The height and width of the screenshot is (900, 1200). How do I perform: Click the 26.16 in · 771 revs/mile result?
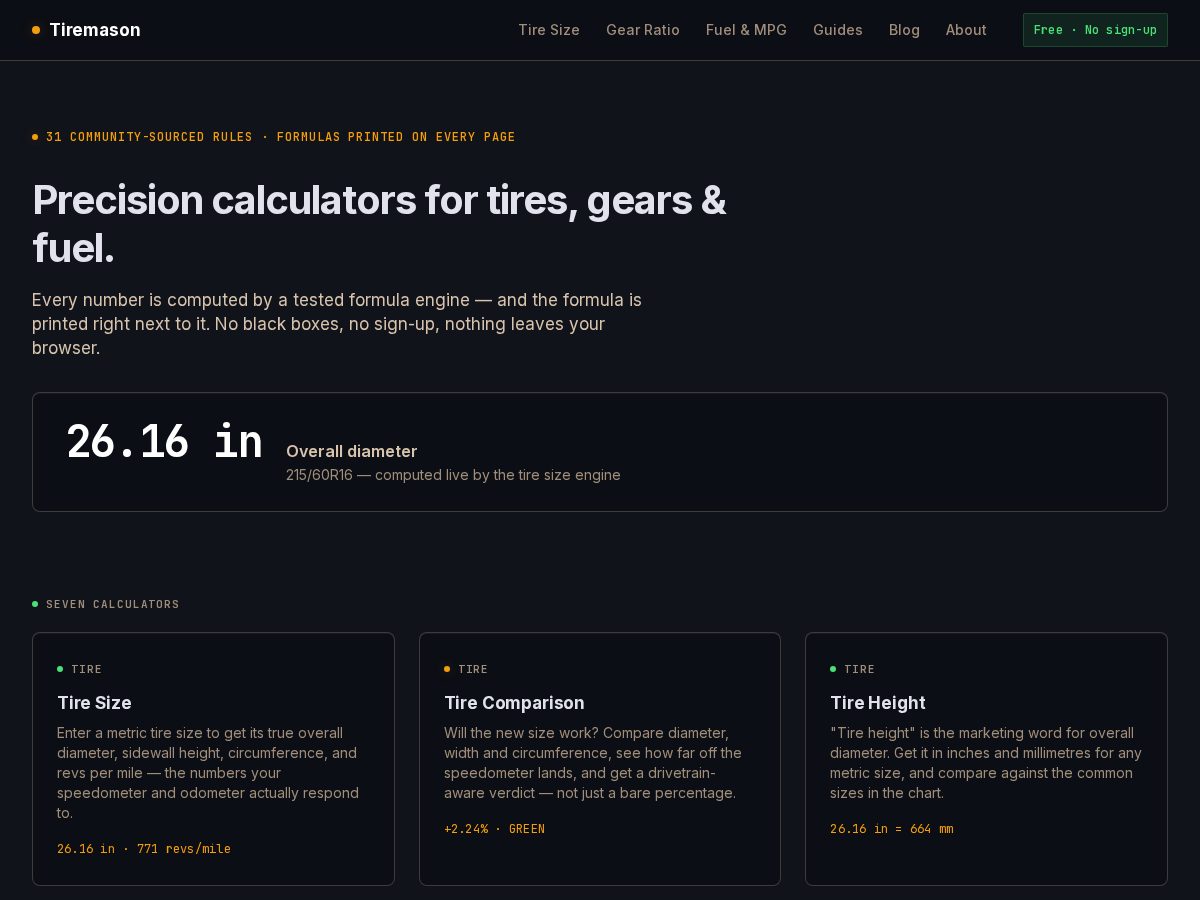144,849
